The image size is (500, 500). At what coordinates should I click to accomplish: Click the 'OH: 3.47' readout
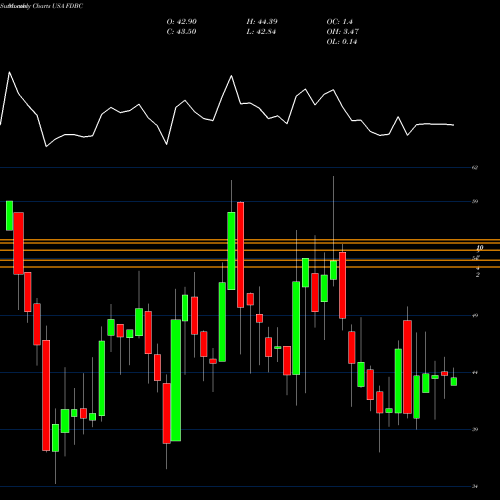coord(343,32)
